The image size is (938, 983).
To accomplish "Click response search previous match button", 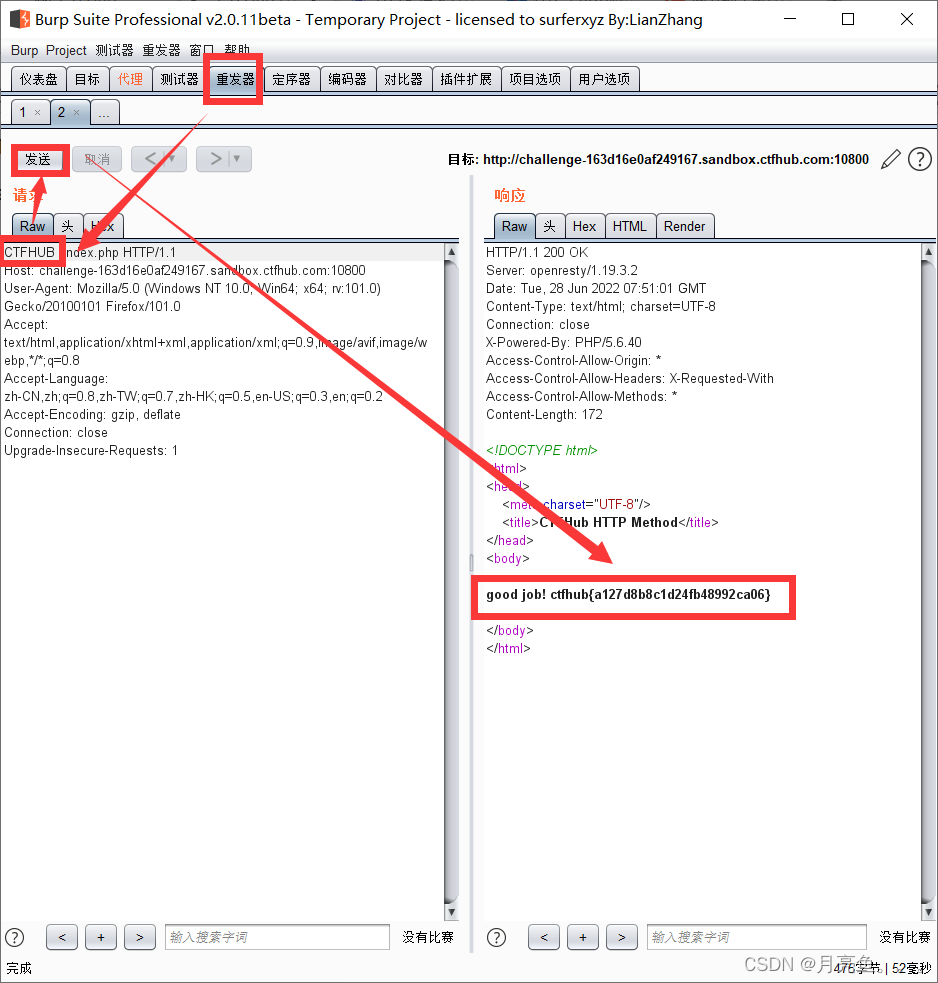I will 544,937.
